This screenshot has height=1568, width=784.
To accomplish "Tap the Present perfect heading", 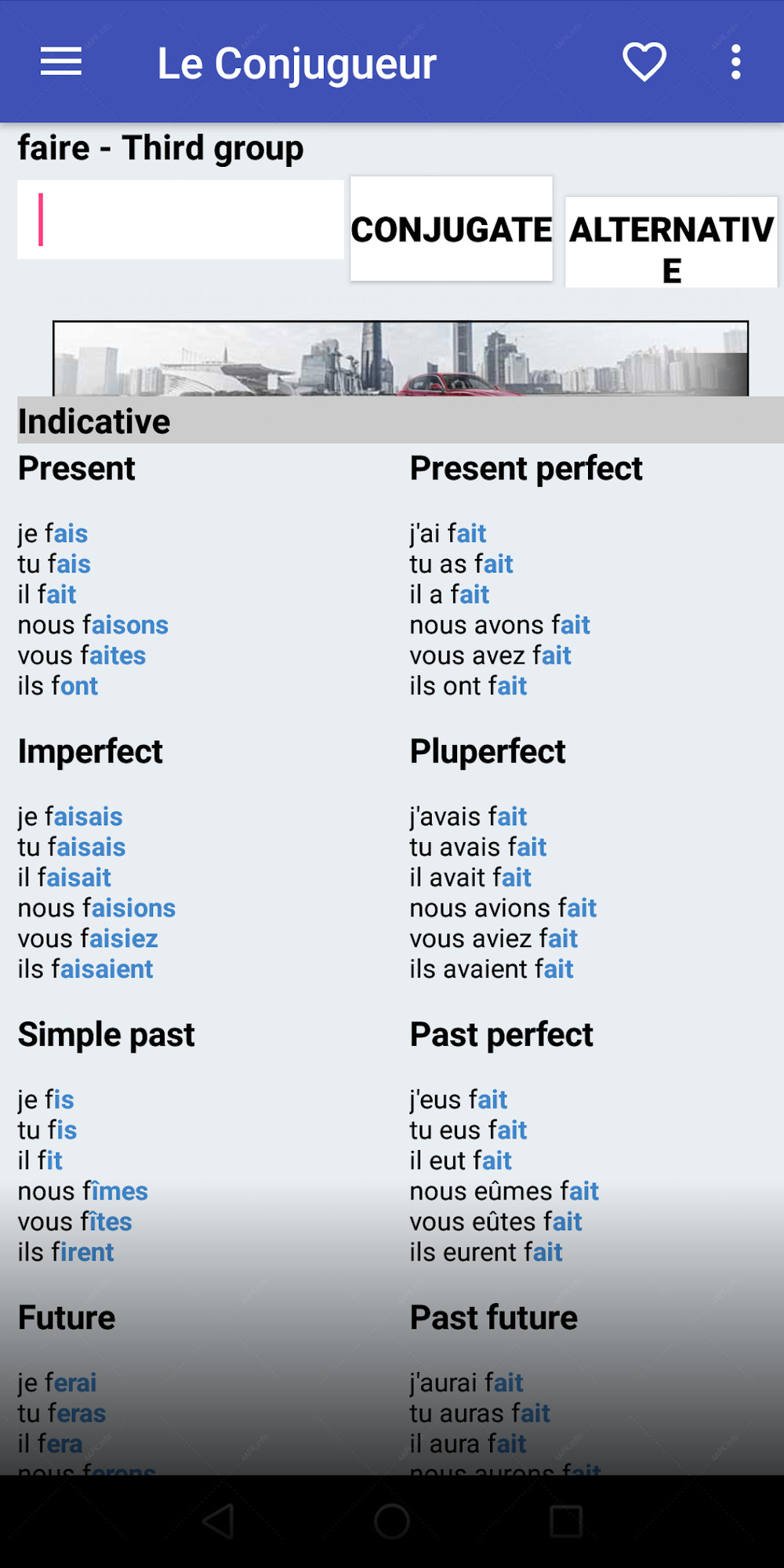I will click(526, 468).
